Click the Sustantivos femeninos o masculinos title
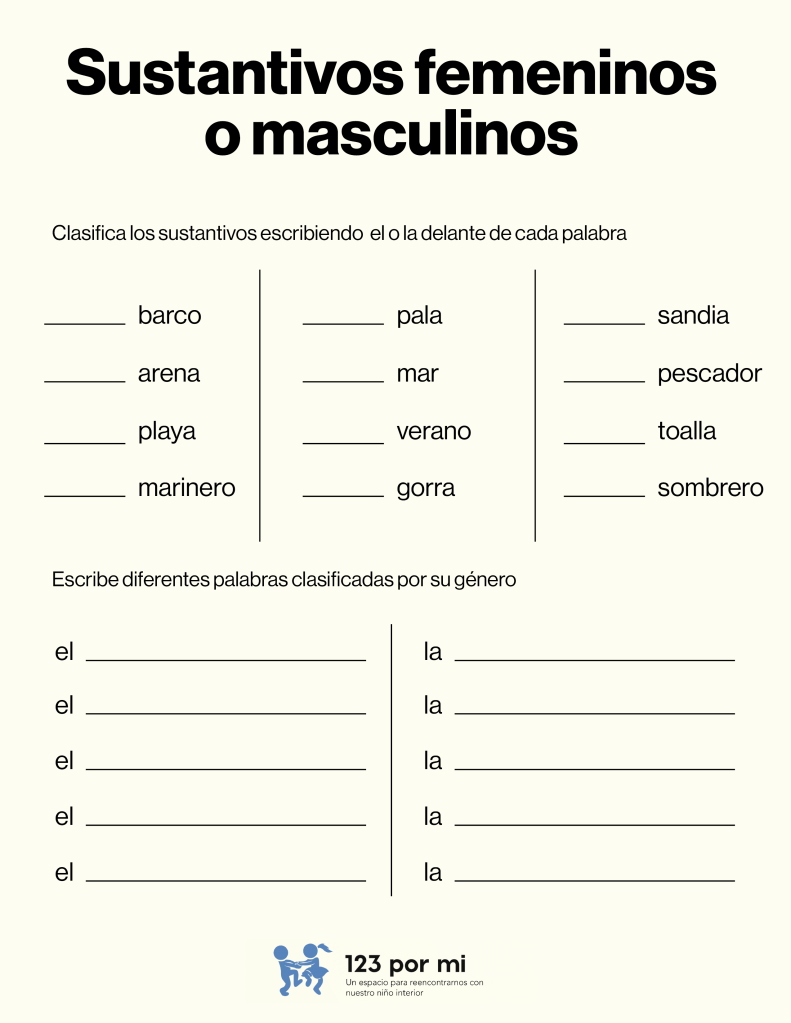This screenshot has width=791, height=1023. (x=391, y=103)
